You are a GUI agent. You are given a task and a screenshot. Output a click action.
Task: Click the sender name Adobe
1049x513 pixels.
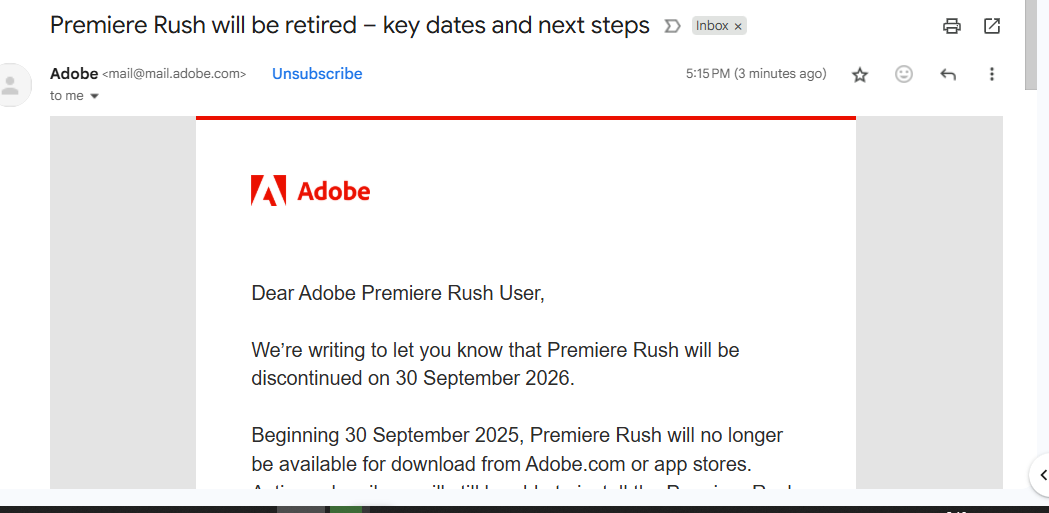tap(74, 74)
